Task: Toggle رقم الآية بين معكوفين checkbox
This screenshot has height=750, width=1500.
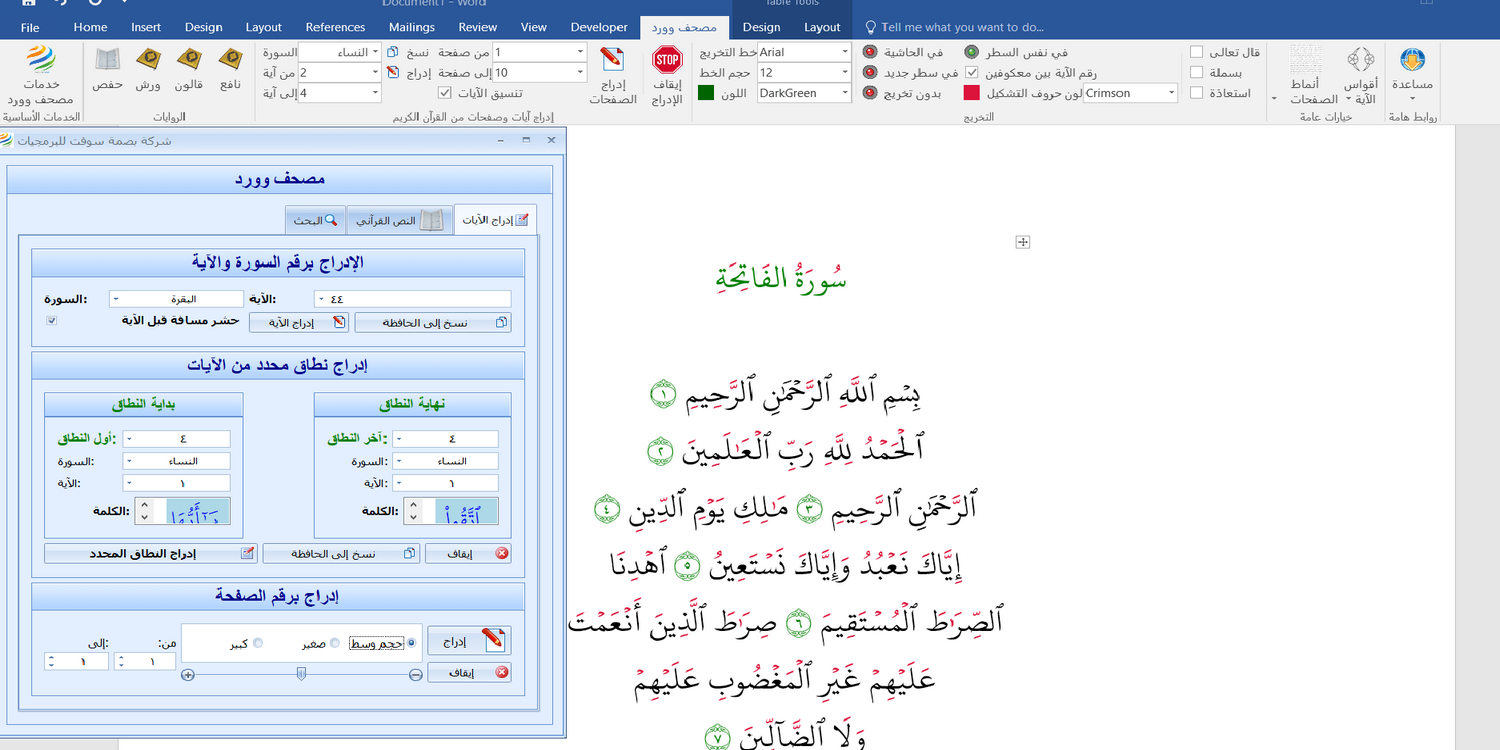Action: point(972,73)
